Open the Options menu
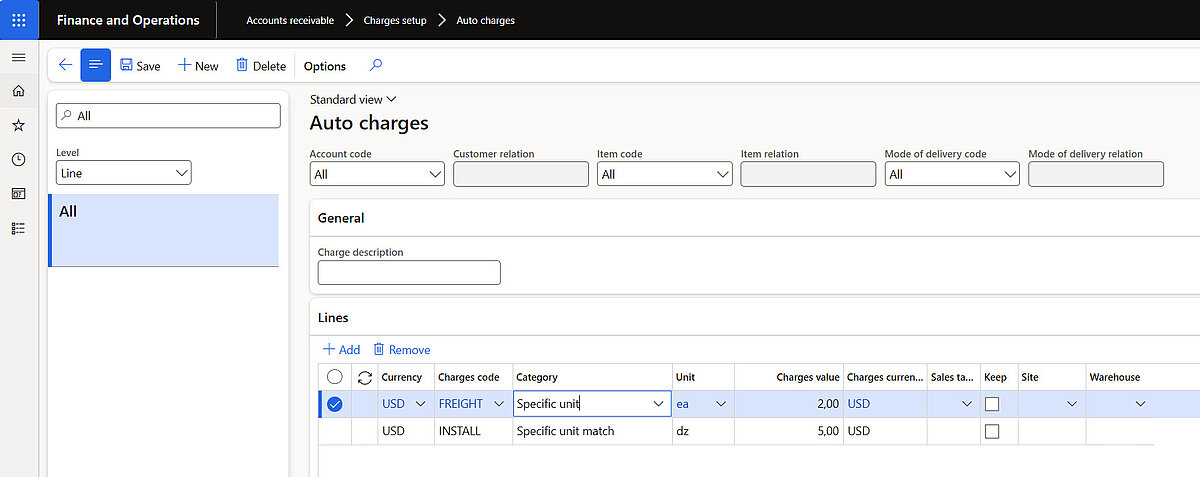 [x=325, y=66]
